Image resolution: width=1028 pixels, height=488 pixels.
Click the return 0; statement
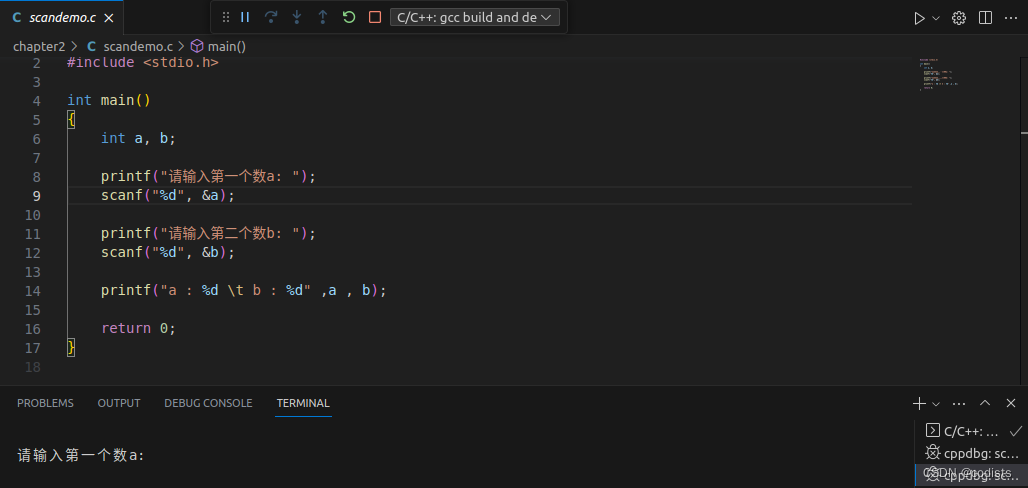coord(138,329)
